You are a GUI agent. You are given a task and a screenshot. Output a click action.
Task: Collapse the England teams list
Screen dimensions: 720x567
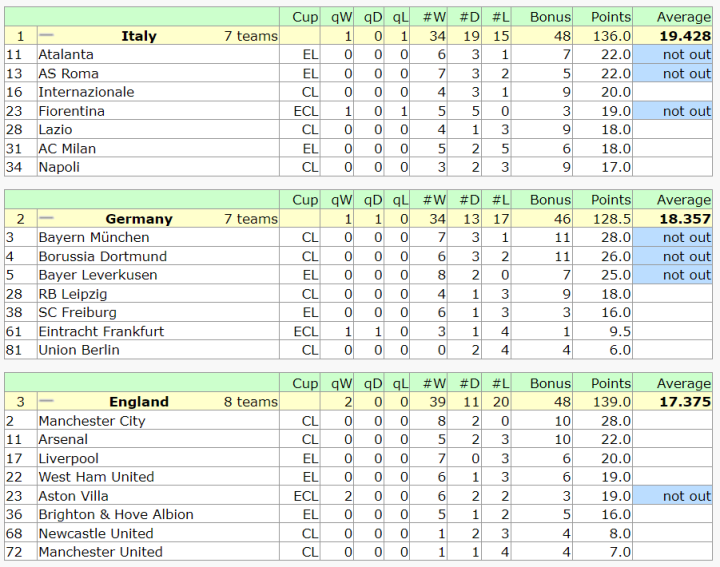tap(46, 402)
